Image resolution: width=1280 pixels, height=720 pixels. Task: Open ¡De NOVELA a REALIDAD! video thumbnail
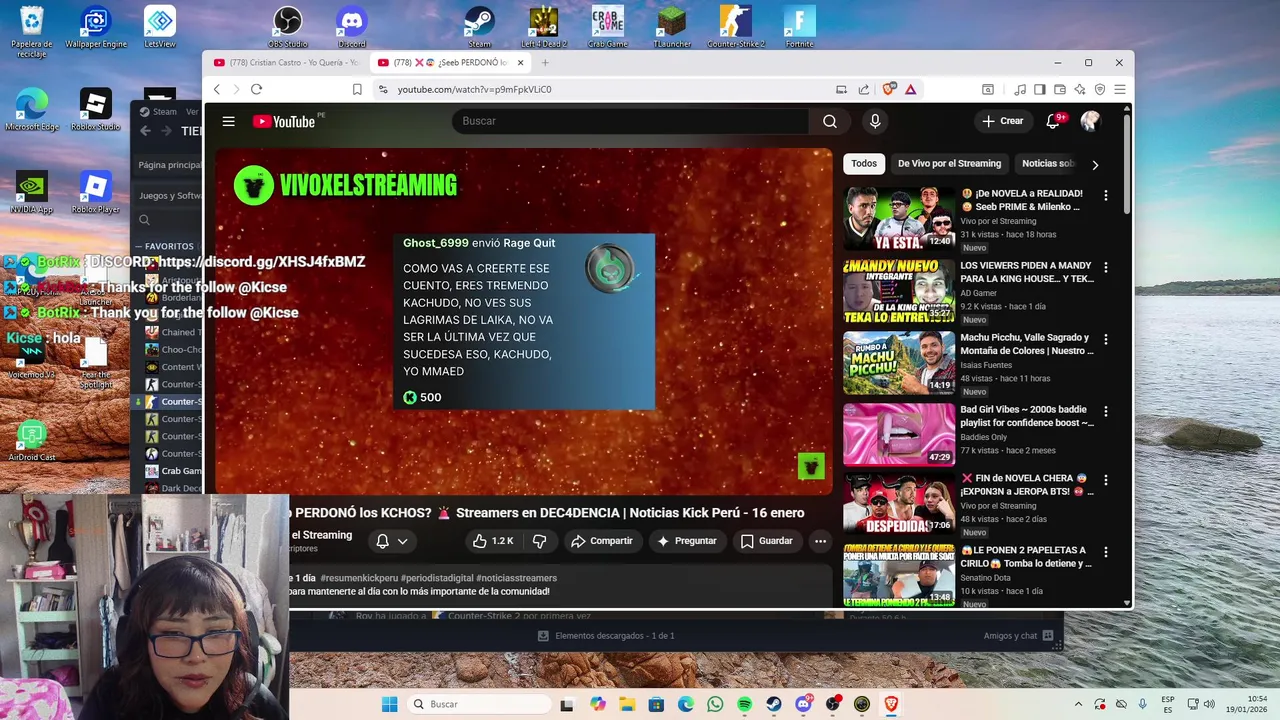tap(899, 219)
